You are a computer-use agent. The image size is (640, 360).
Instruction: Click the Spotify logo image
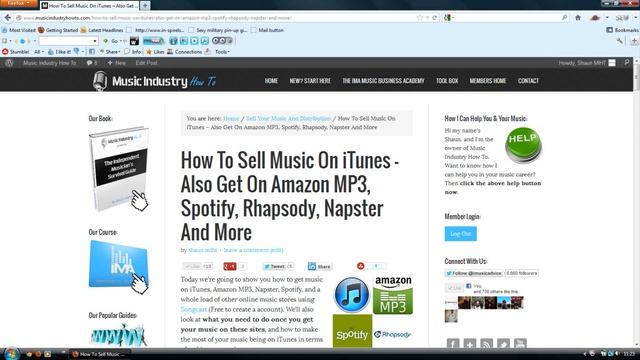[x=352, y=331]
